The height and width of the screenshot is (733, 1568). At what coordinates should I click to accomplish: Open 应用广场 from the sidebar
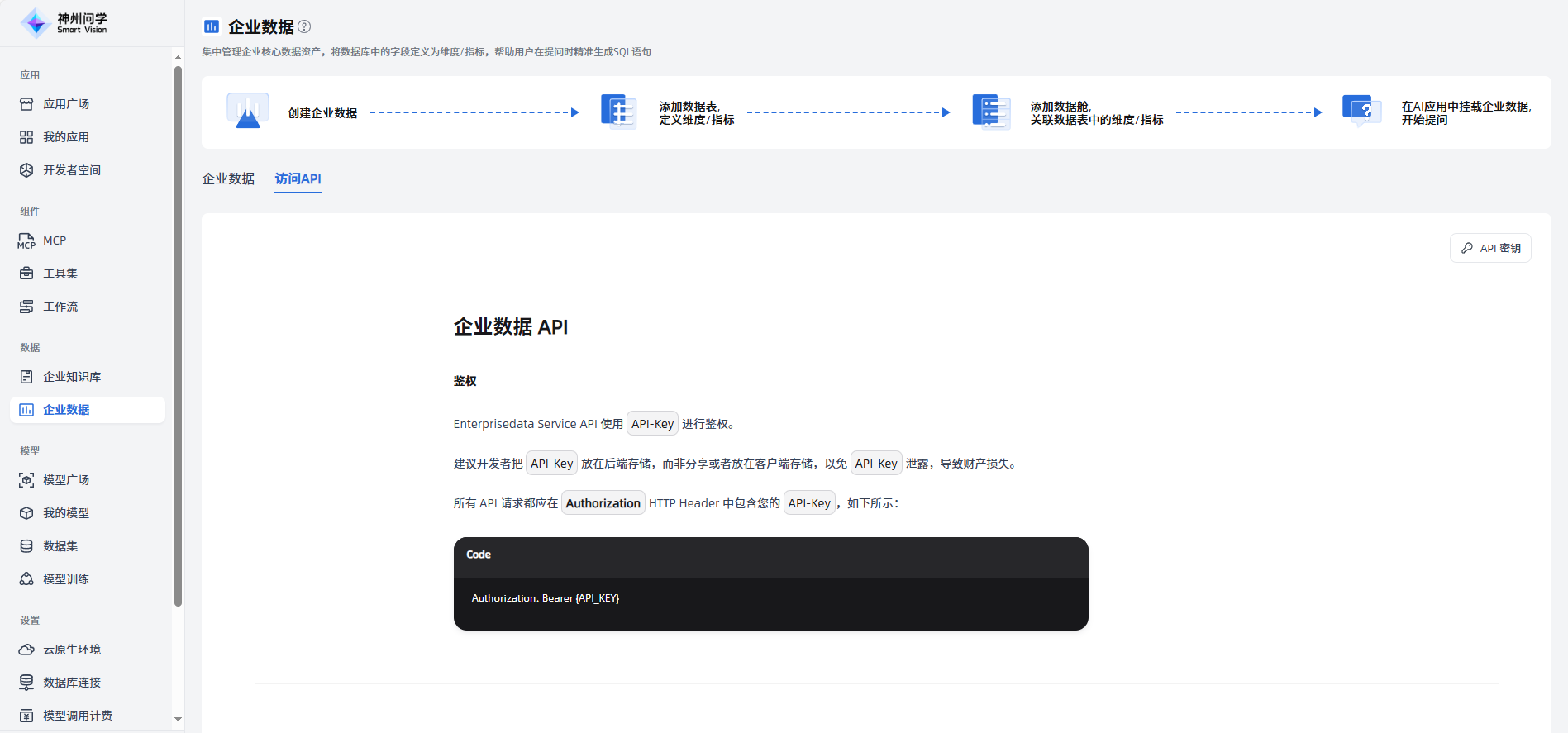click(x=66, y=104)
